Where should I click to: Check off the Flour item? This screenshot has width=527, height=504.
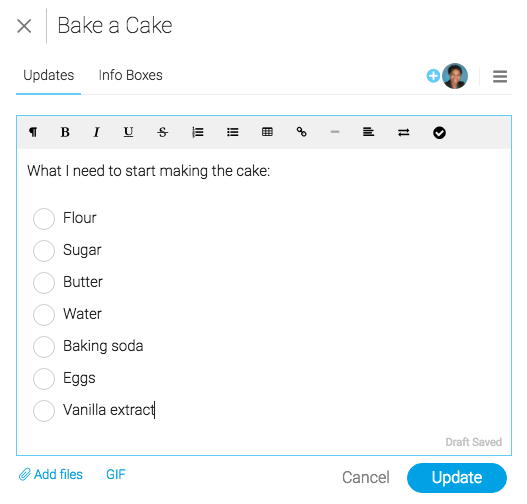[x=44, y=219]
